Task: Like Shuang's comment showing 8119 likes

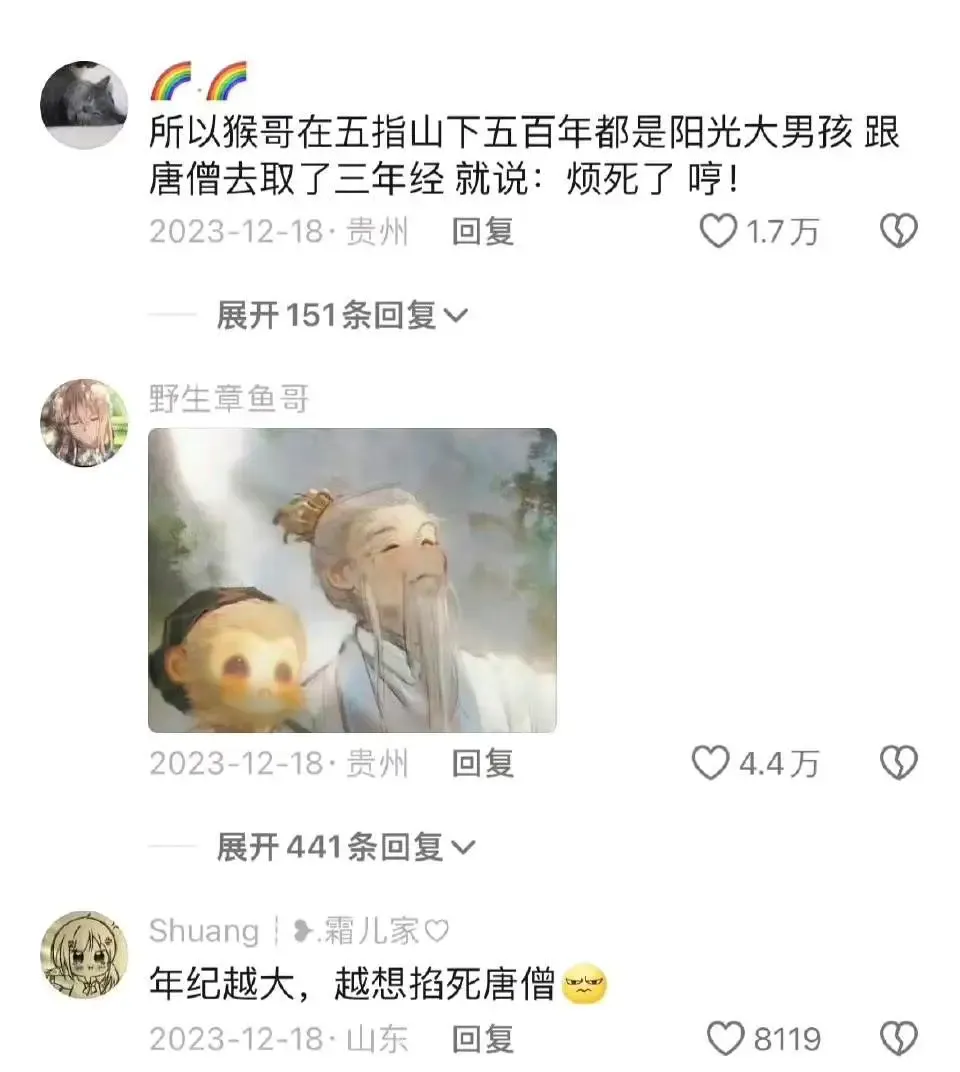Action: (x=725, y=1038)
